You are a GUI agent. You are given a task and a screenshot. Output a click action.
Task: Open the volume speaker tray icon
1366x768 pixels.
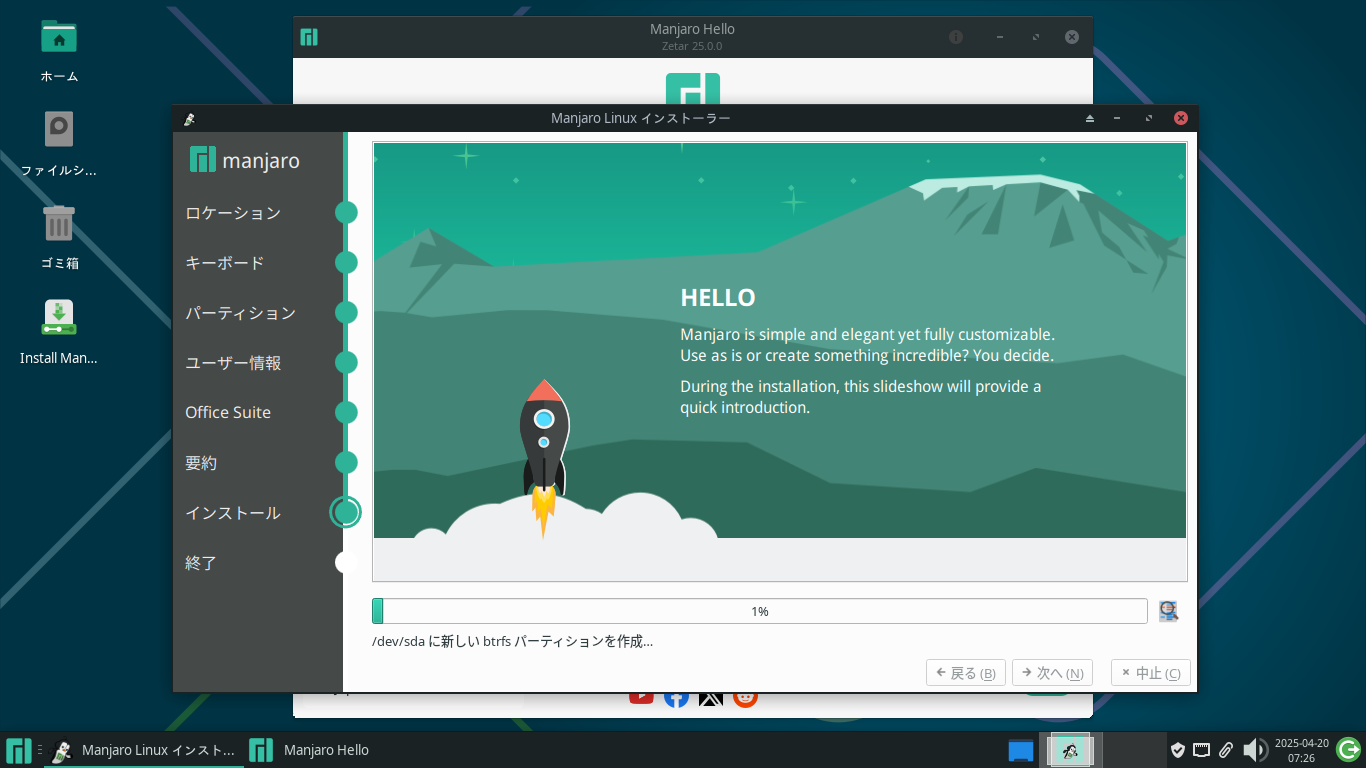tap(1254, 750)
